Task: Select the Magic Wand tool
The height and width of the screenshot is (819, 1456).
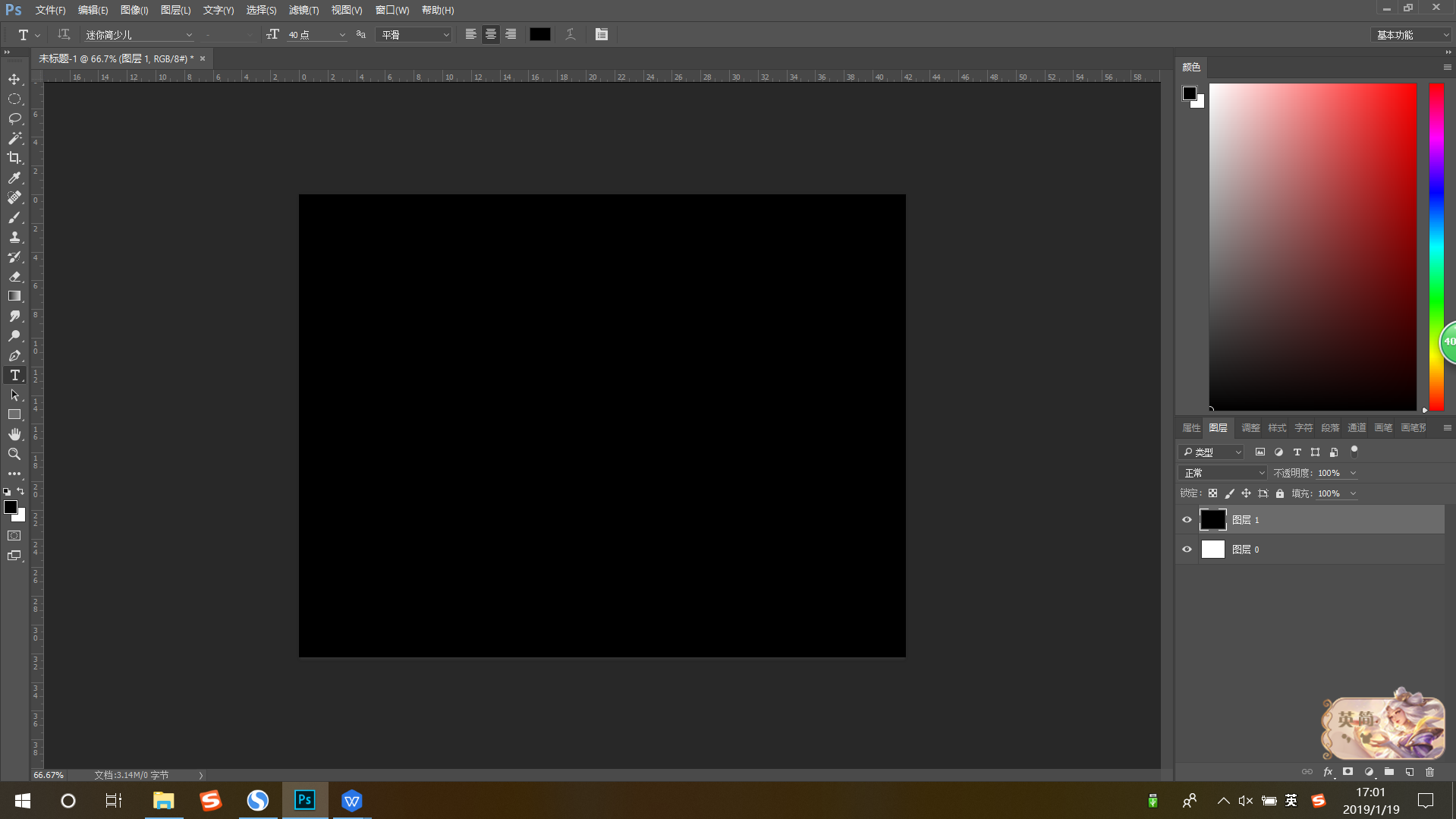Action: tap(14, 138)
